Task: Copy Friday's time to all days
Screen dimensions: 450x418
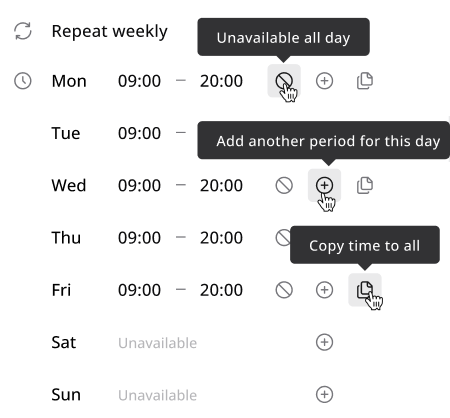Action: click(x=365, y=290)
